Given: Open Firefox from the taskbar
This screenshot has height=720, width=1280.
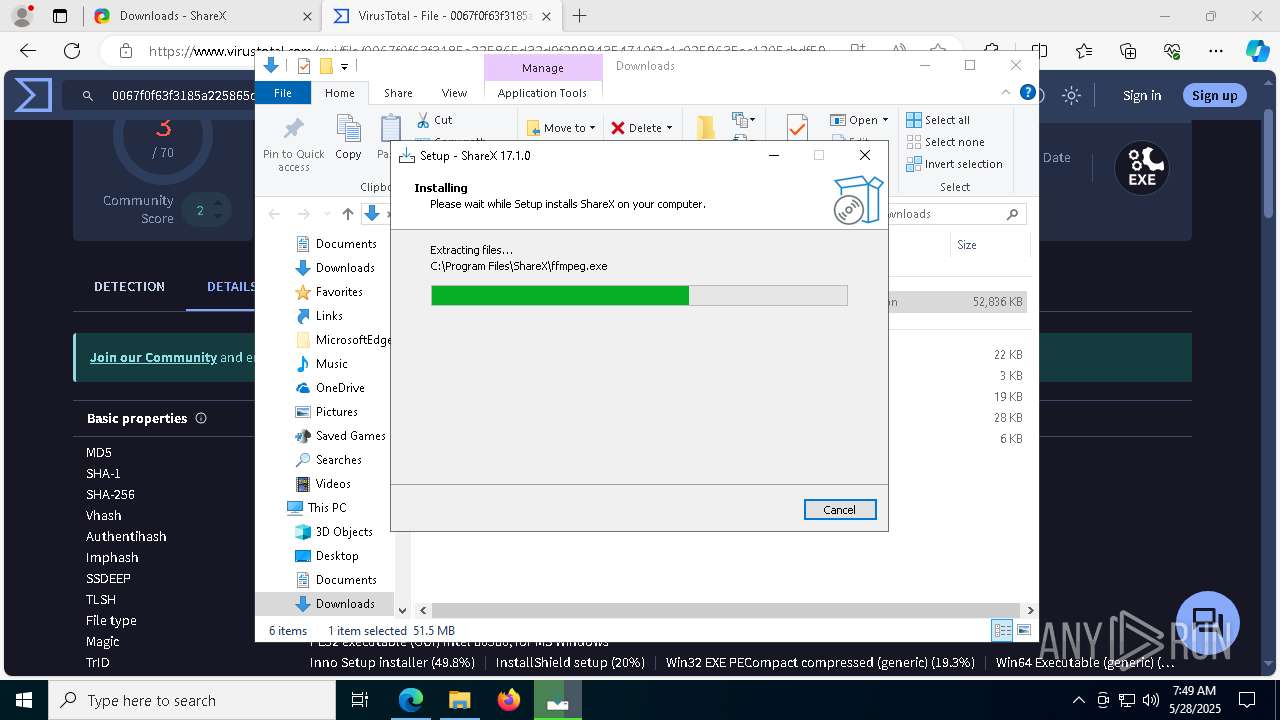Looking at the screenshot, I should pyautogui.click(x=509, y=700).
